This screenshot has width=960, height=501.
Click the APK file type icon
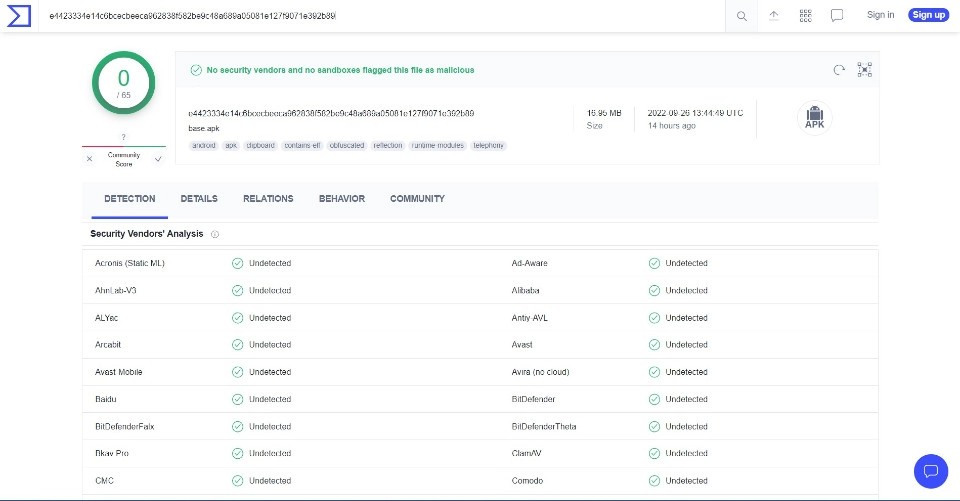(814, 117)
